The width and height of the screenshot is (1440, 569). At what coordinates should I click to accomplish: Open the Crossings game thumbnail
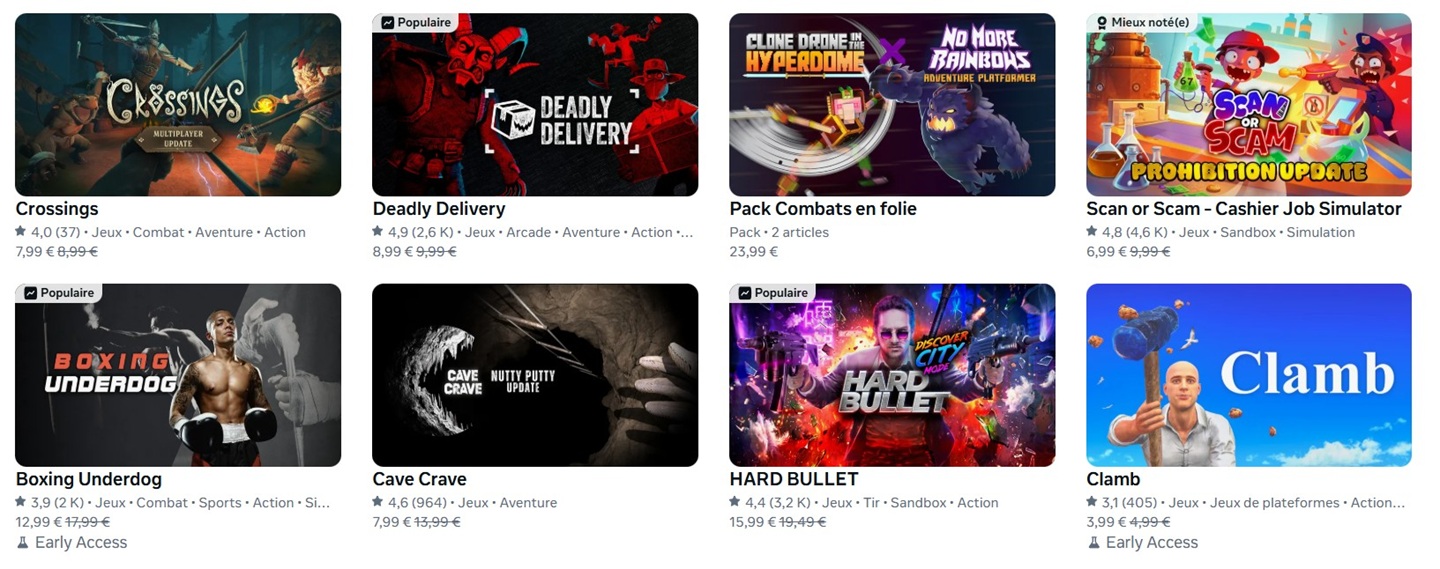pos(178,104)
